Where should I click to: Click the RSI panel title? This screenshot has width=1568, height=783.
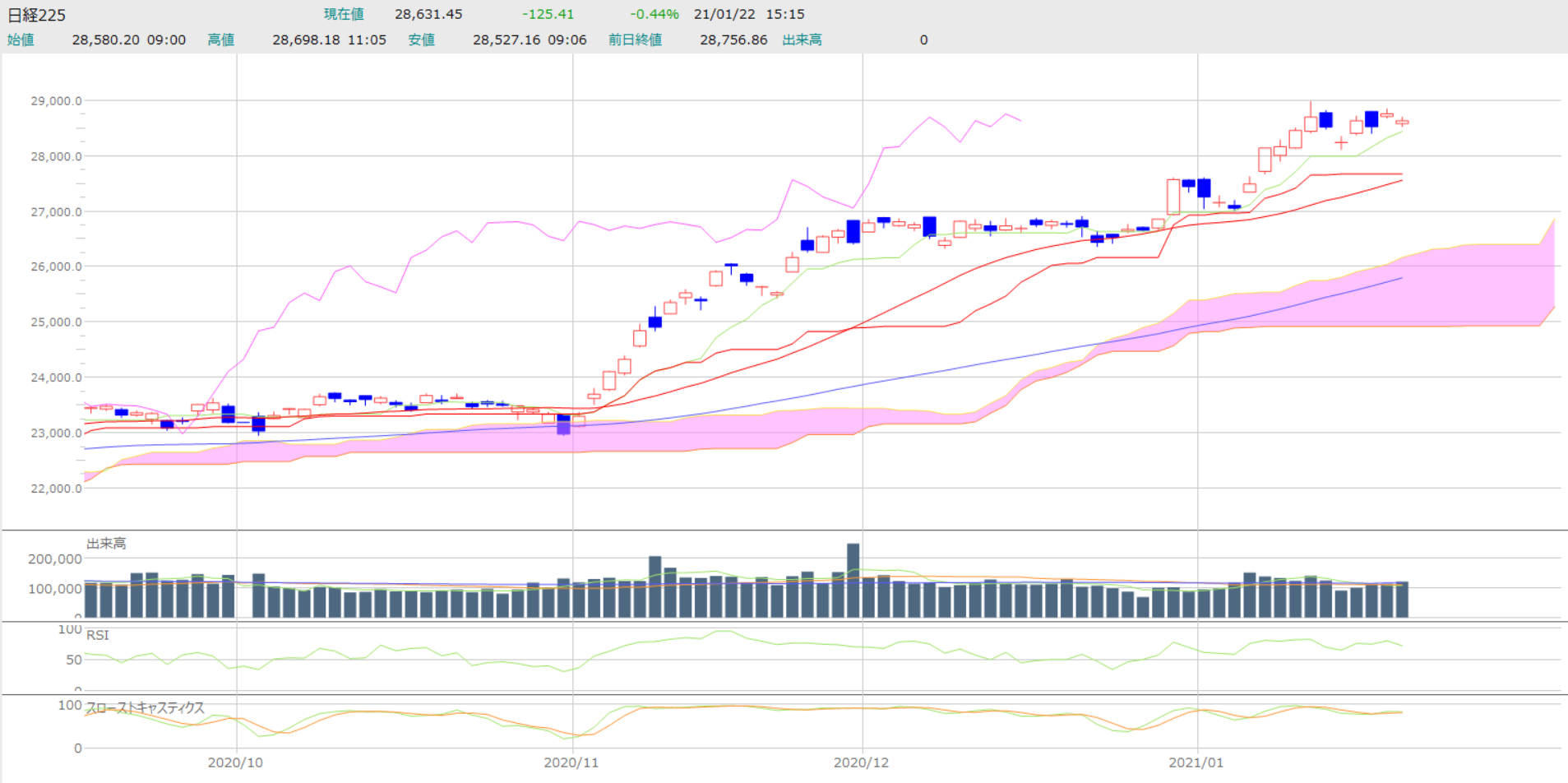click(98, 635)
